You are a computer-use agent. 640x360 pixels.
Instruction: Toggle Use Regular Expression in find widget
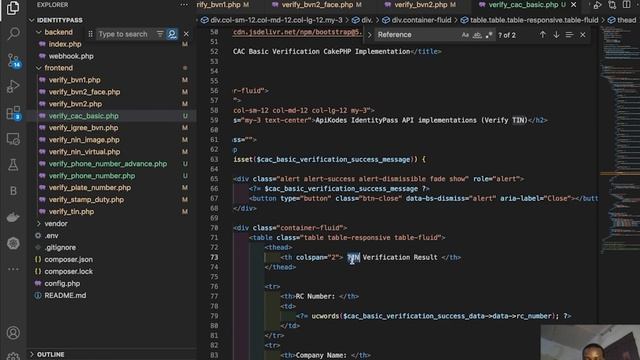pos(489,35)
